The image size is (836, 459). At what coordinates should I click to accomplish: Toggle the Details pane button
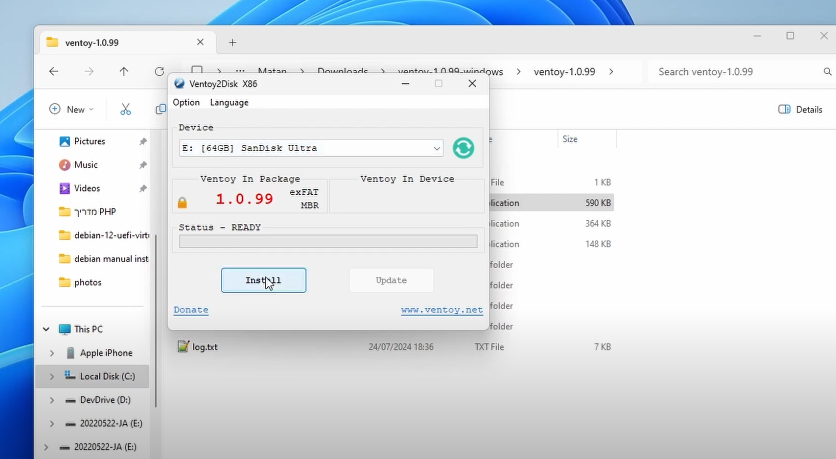pyautogui.click(x=800, y=109)
